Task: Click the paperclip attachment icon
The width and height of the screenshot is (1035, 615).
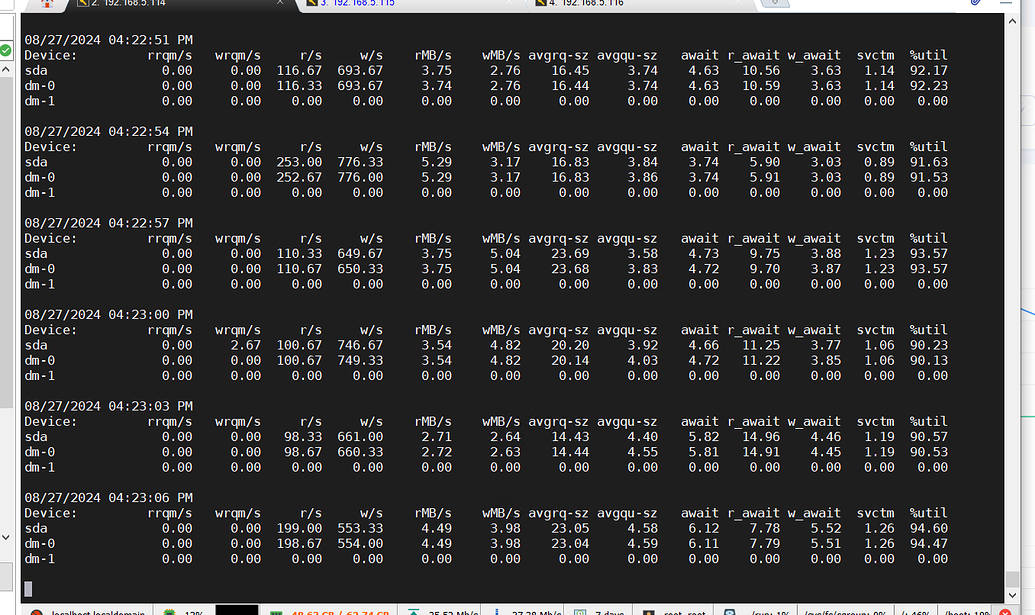Action: coord(975,4)
